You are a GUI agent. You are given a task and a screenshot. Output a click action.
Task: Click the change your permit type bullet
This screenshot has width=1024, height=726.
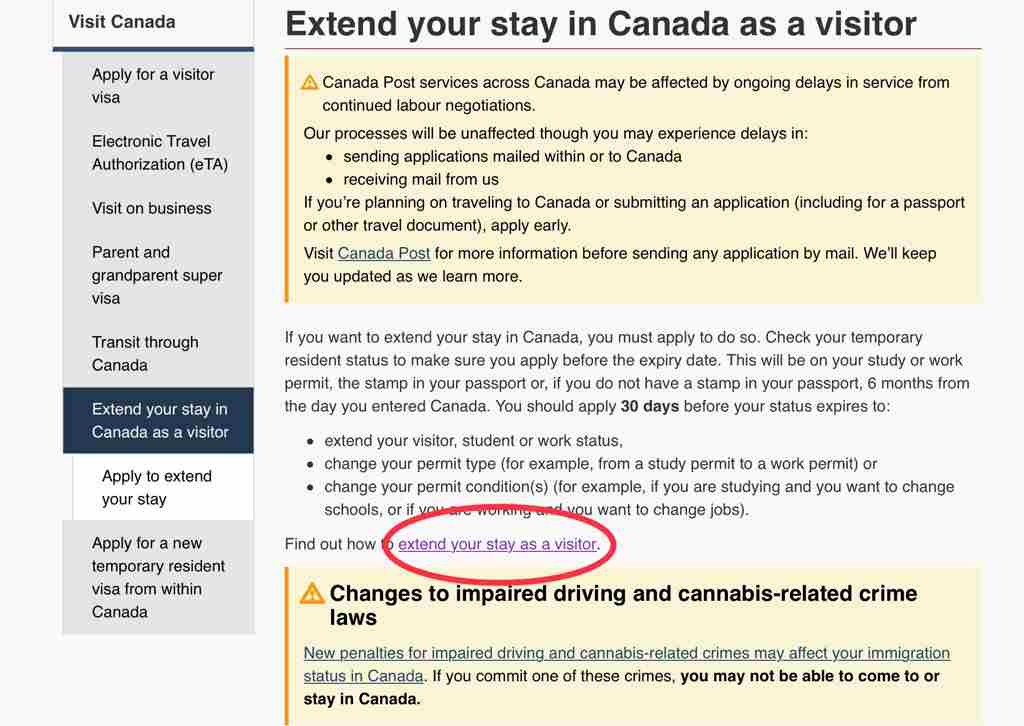[x=600, y=464]
